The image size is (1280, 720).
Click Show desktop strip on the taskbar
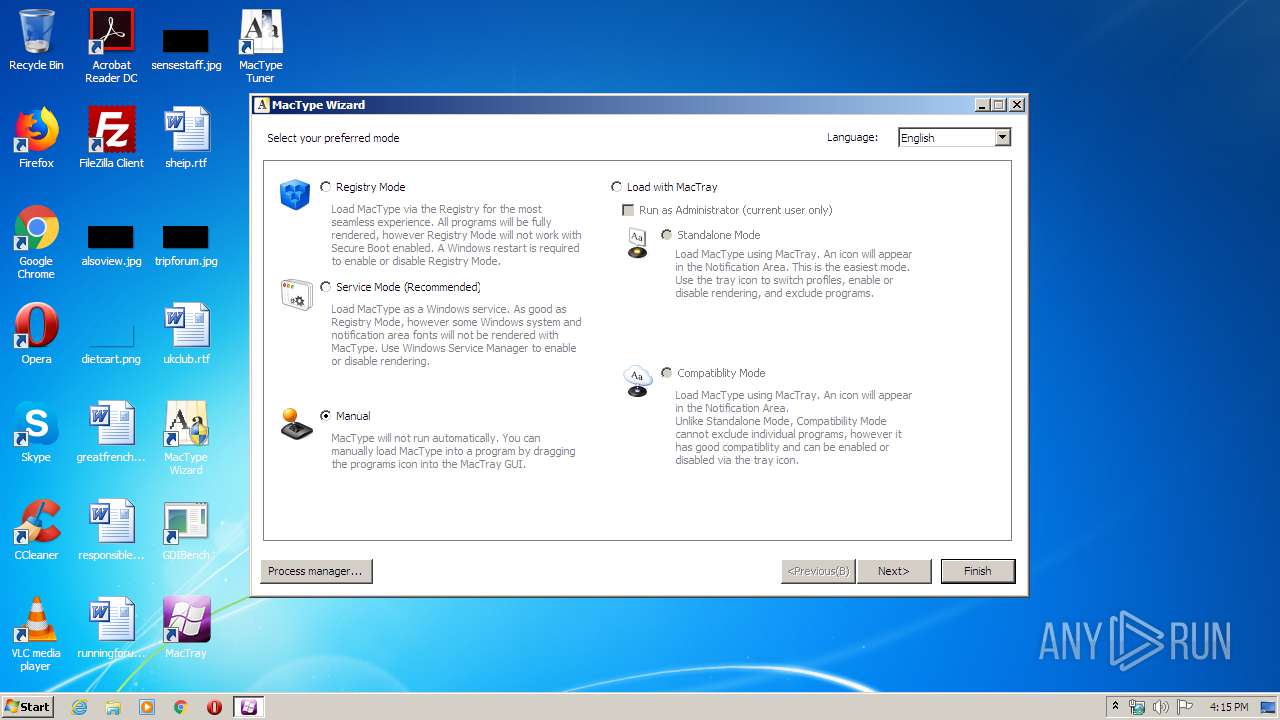point(1270,707)
